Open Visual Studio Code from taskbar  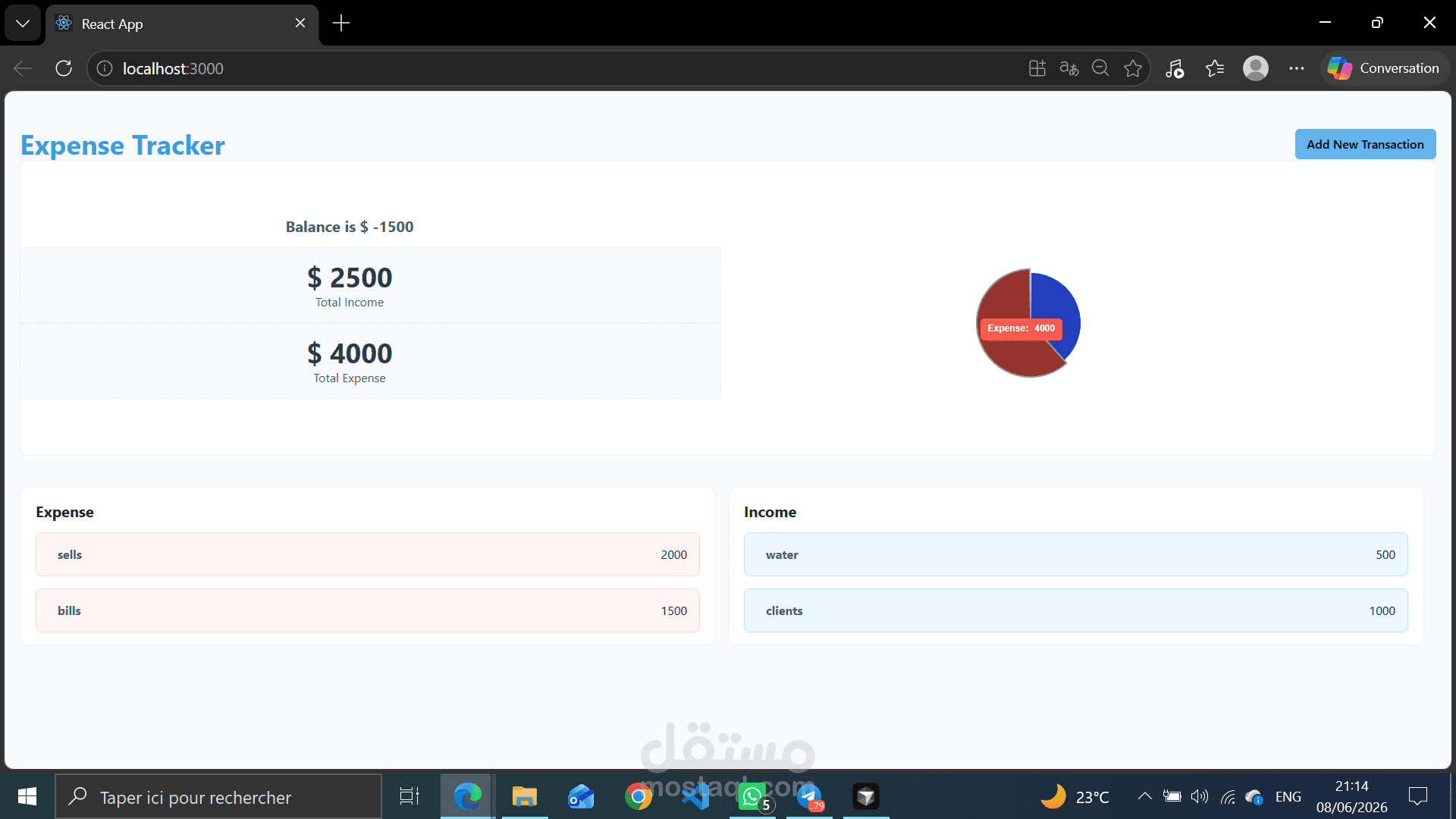pos(695,796)
